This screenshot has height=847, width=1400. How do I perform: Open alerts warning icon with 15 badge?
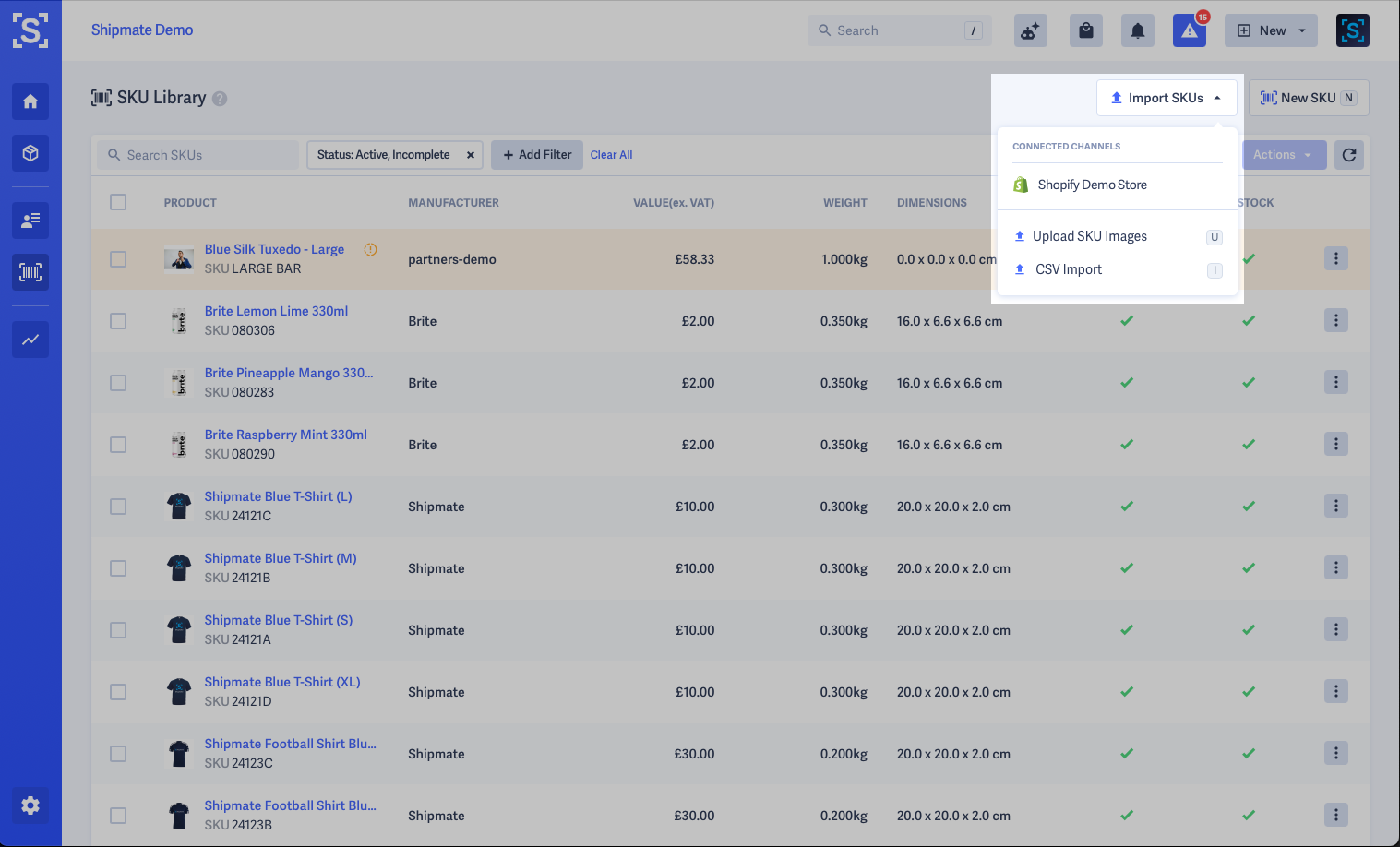click(x=1190, y=30)
